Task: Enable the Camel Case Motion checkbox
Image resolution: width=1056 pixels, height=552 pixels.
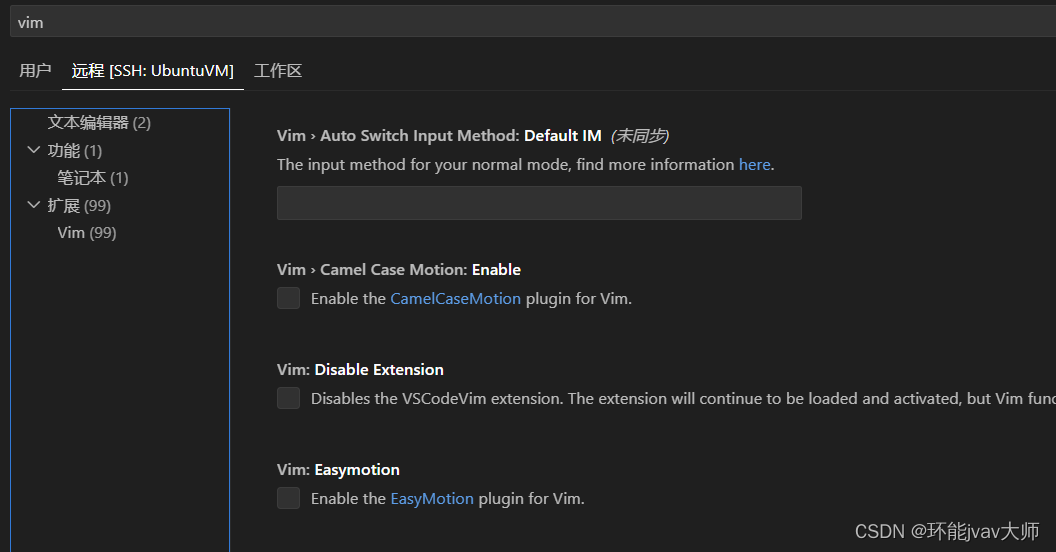Action: coord(288,298)
